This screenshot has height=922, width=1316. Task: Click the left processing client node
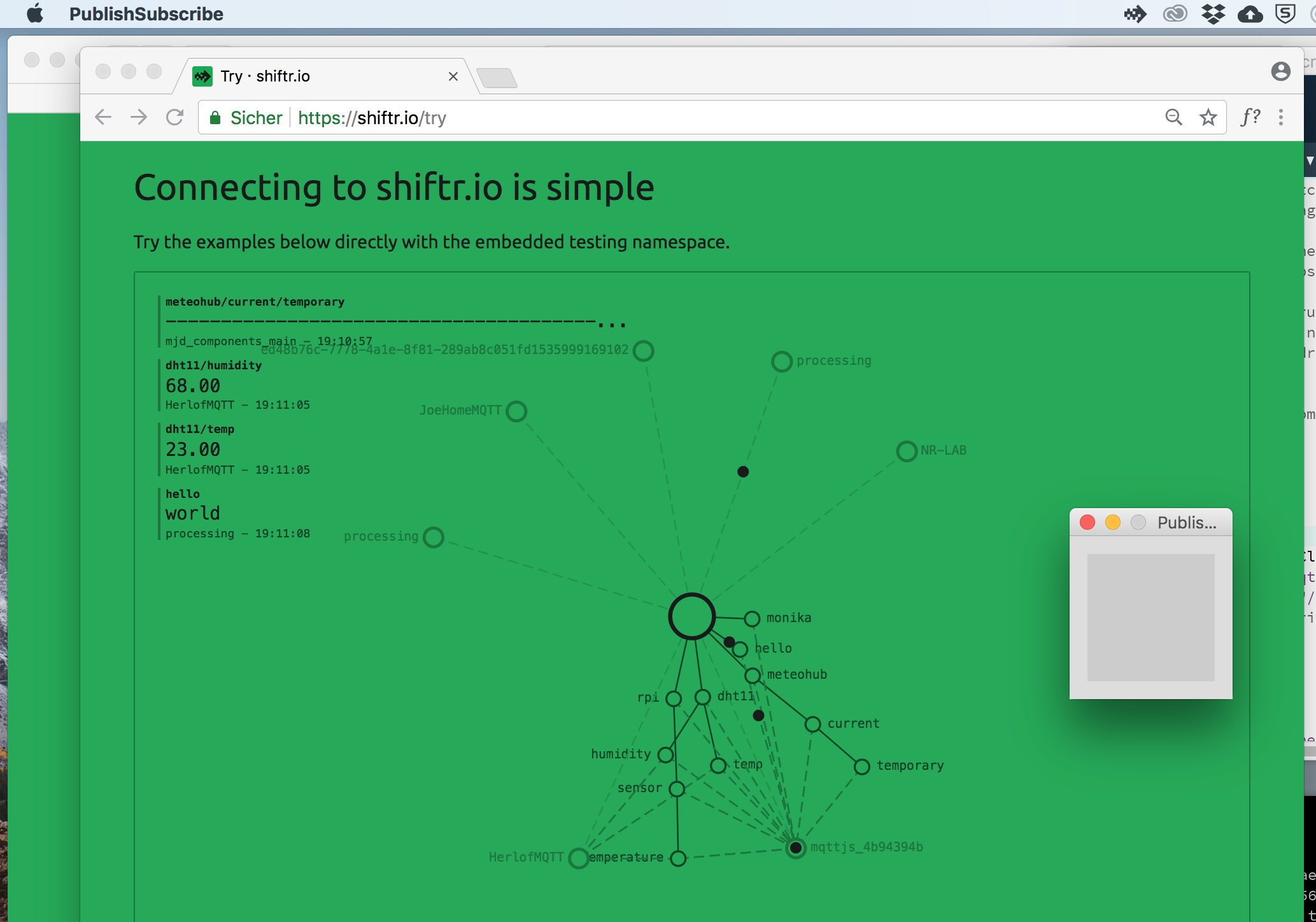tap(434, 537)
